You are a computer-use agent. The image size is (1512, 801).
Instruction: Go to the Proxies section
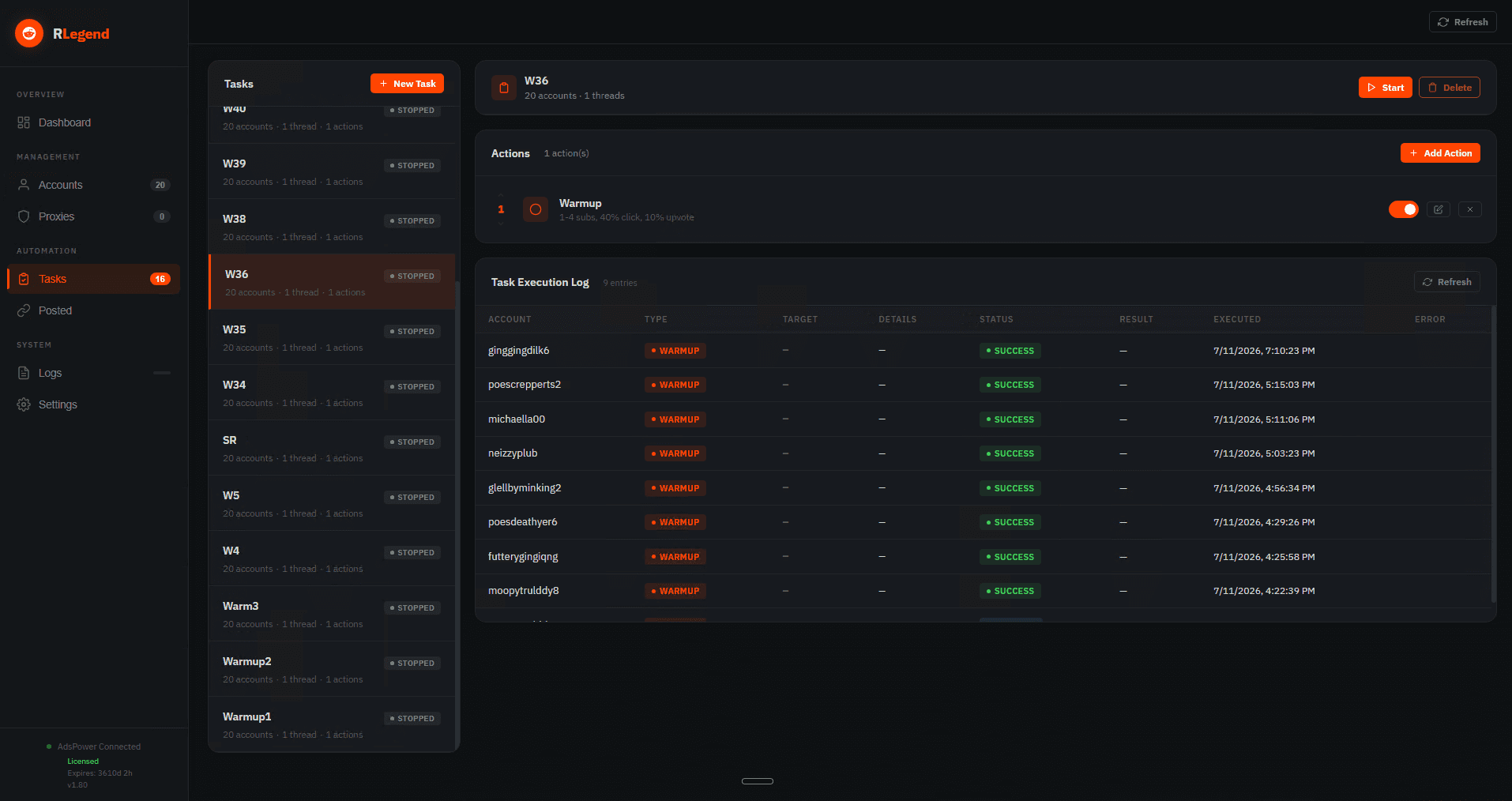93,216
